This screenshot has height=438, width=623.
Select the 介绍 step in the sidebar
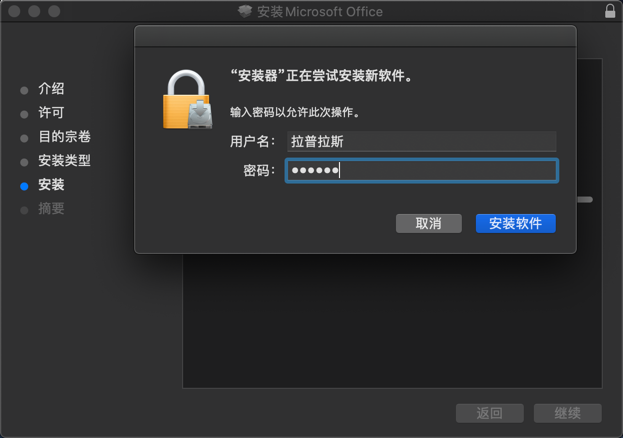coord(51,89)
